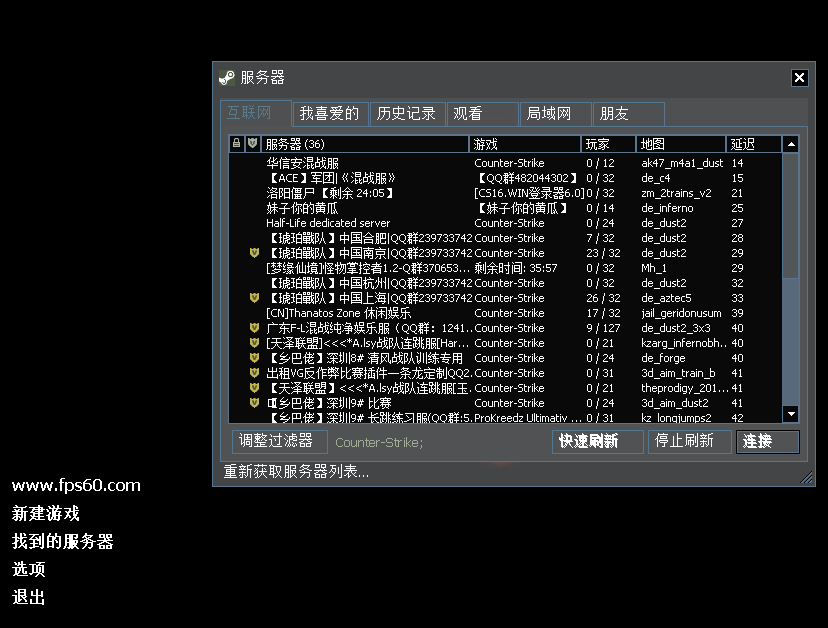The height and width of the screenshot is (628, 828).
Task: Click the ak47_m4a1_dust map cell
Action: coord(682,163)
